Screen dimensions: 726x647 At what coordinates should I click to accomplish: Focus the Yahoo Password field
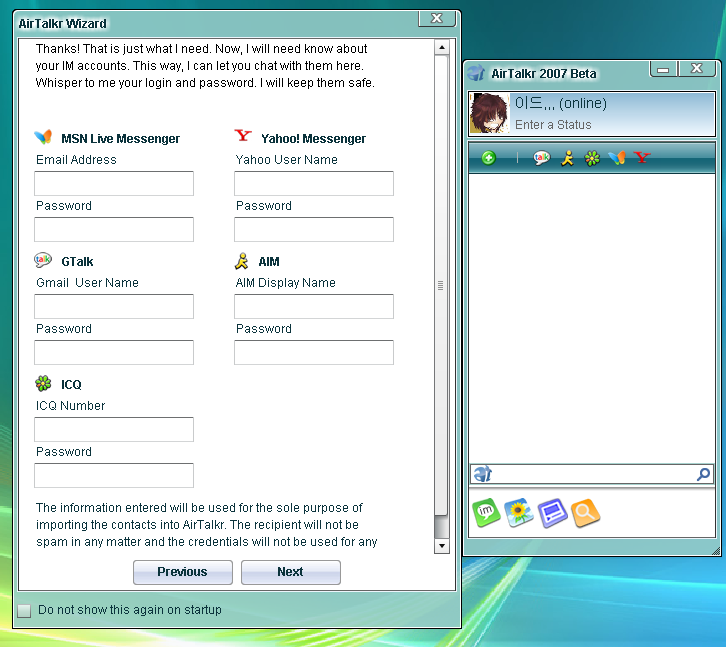pos(314,229)
